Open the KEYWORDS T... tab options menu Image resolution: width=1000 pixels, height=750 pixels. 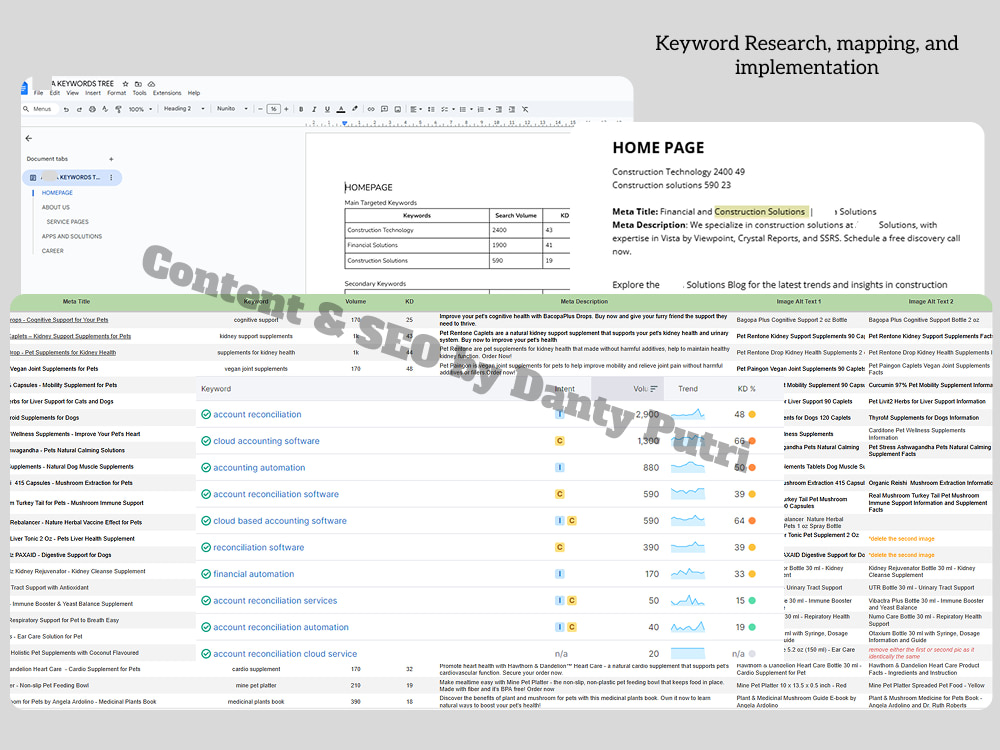111,177
